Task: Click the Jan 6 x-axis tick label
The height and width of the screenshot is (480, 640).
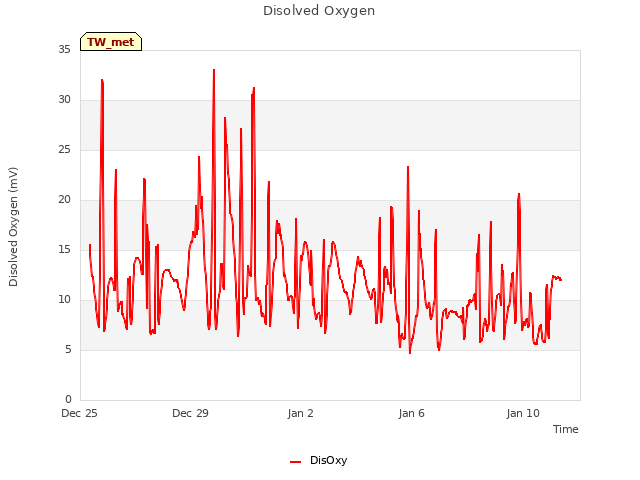Action: point(411,413)
